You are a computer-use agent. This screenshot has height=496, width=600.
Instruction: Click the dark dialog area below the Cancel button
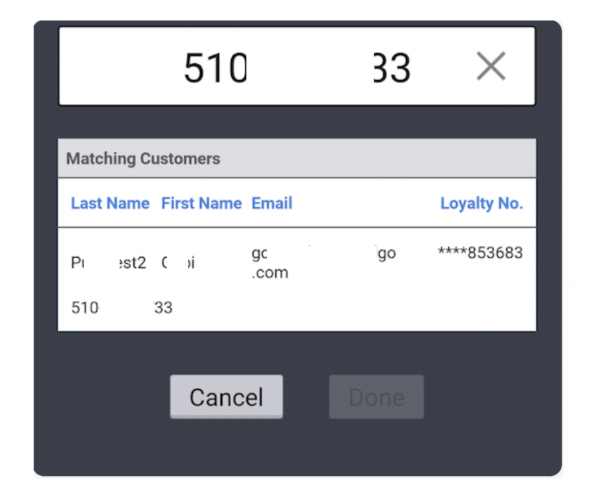[227, 445]
